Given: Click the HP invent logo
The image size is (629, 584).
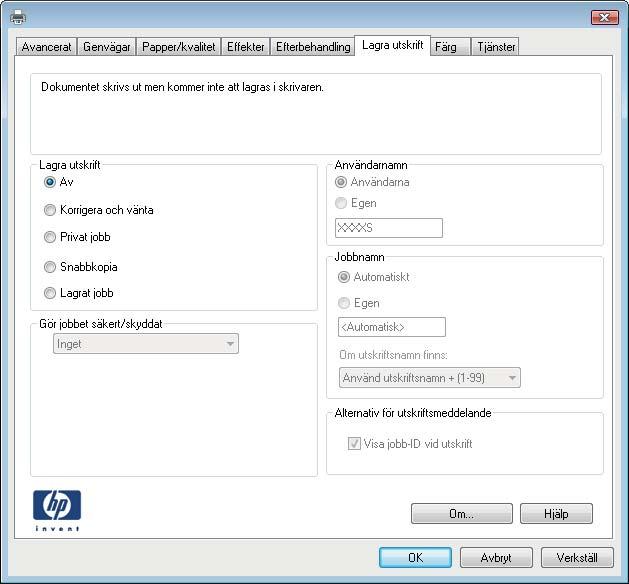Looking at the screenshot, I should (57, 510).
